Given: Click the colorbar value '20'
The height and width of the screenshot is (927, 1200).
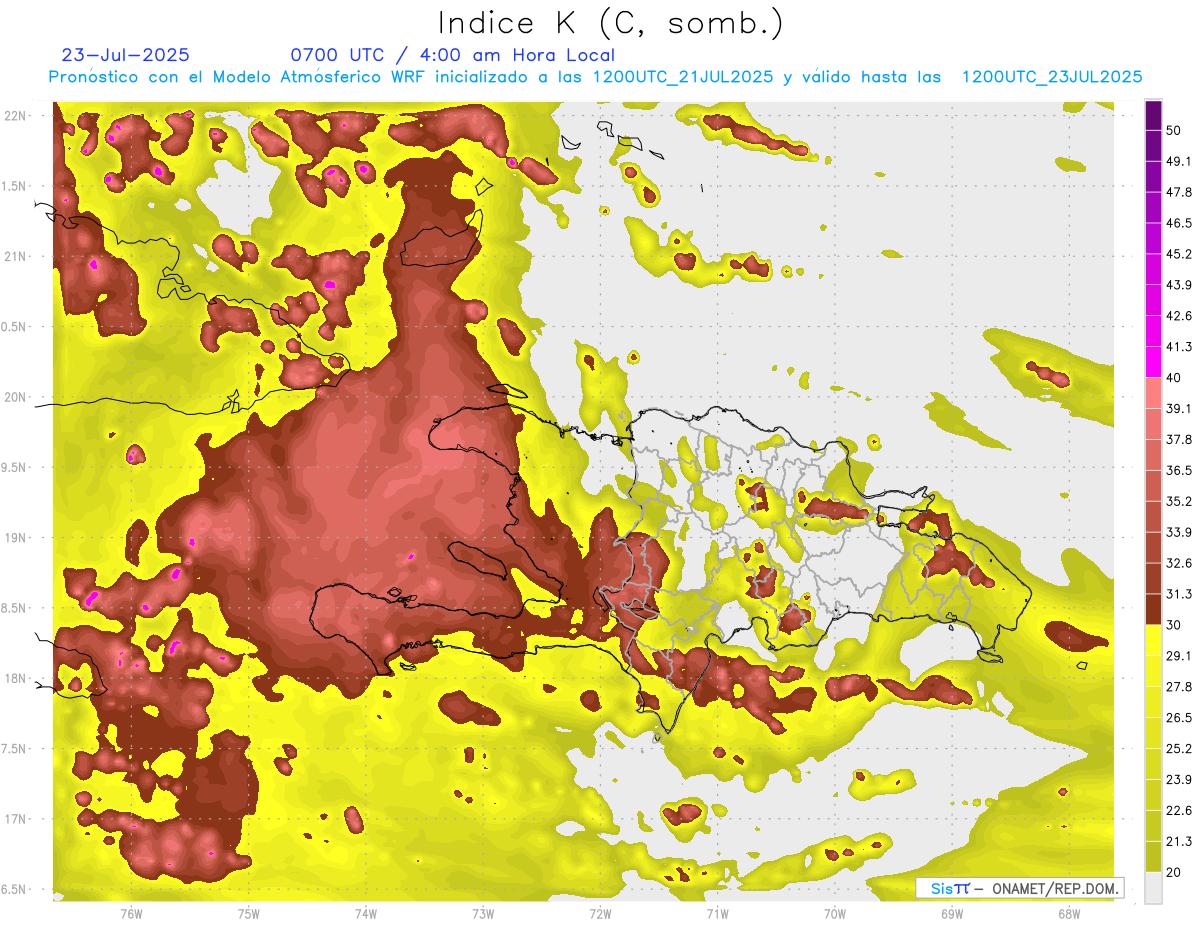Looking at the screenshot, I should (x=1175, y=872).
